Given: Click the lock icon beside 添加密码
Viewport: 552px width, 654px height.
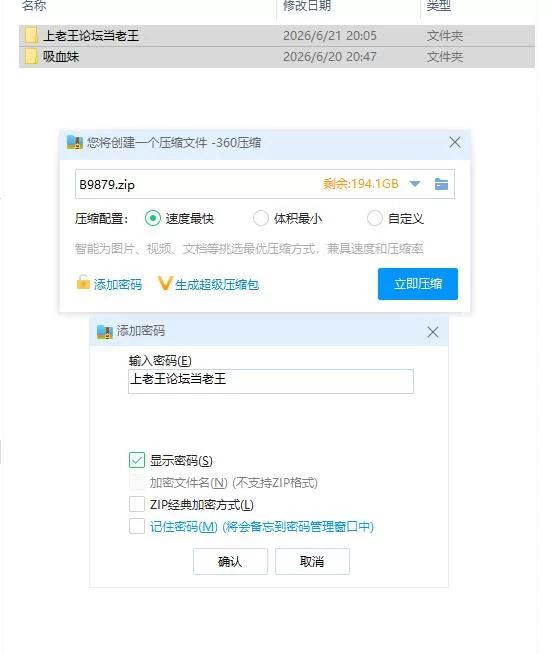Looking at the screenshot, I should 83,282.
